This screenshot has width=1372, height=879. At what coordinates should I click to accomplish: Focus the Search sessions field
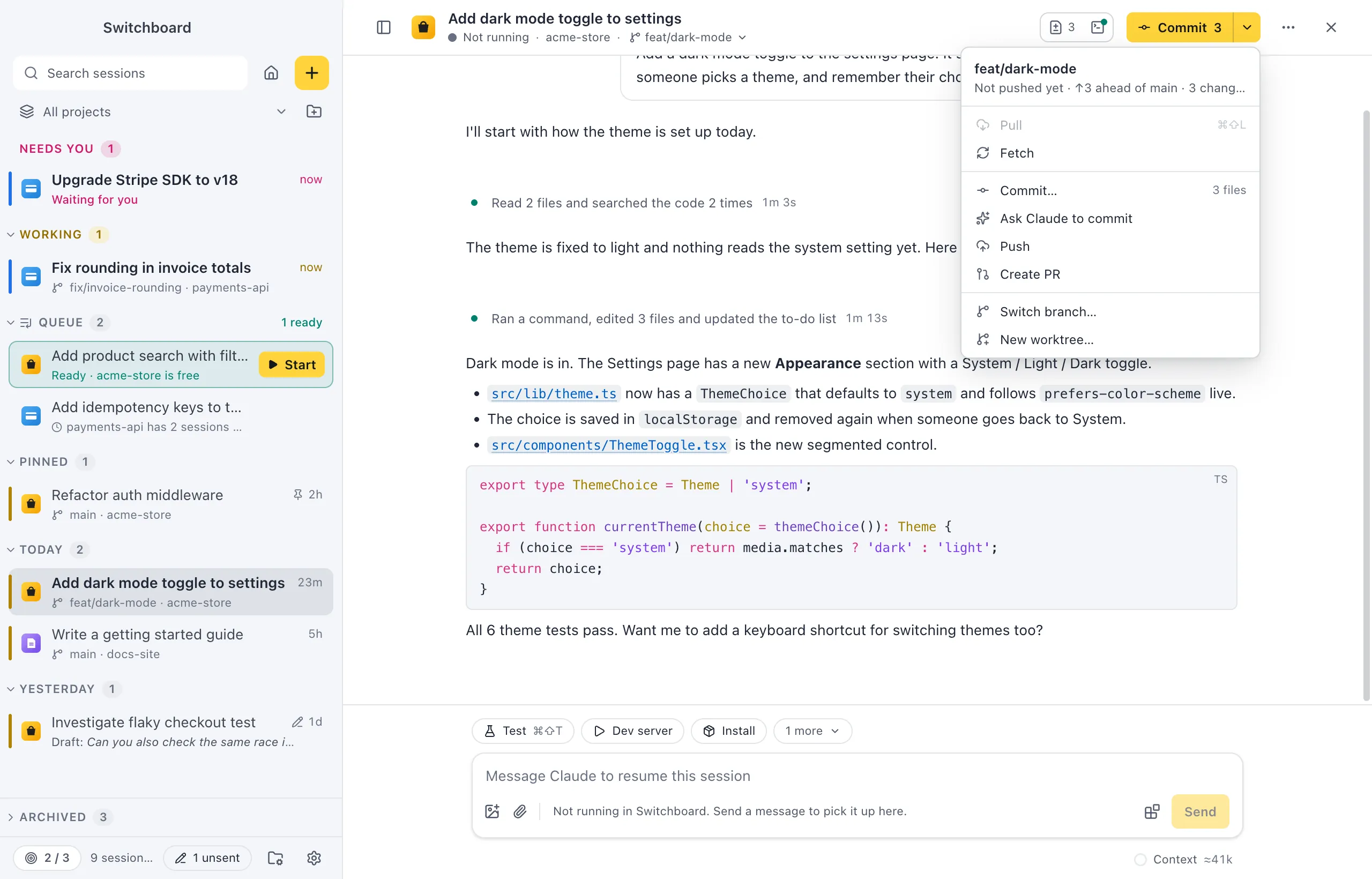coord(130,73)
